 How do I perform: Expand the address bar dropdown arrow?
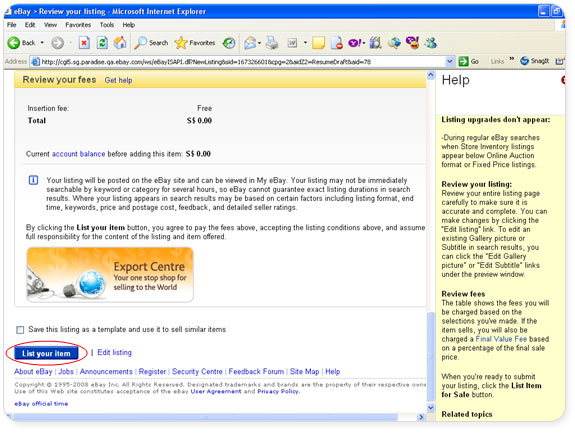(x=450, y=61)
